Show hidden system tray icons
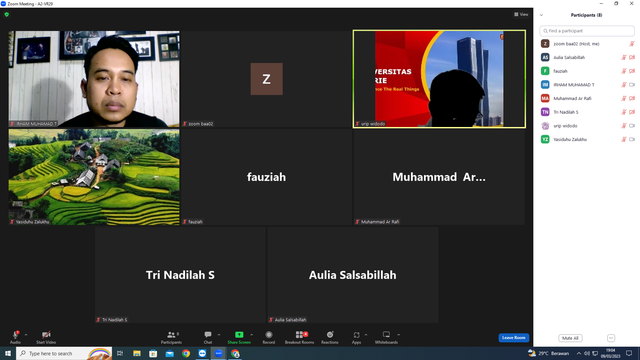Image resolution: width=640 pixels, height=360 pixels. point(579,353)
